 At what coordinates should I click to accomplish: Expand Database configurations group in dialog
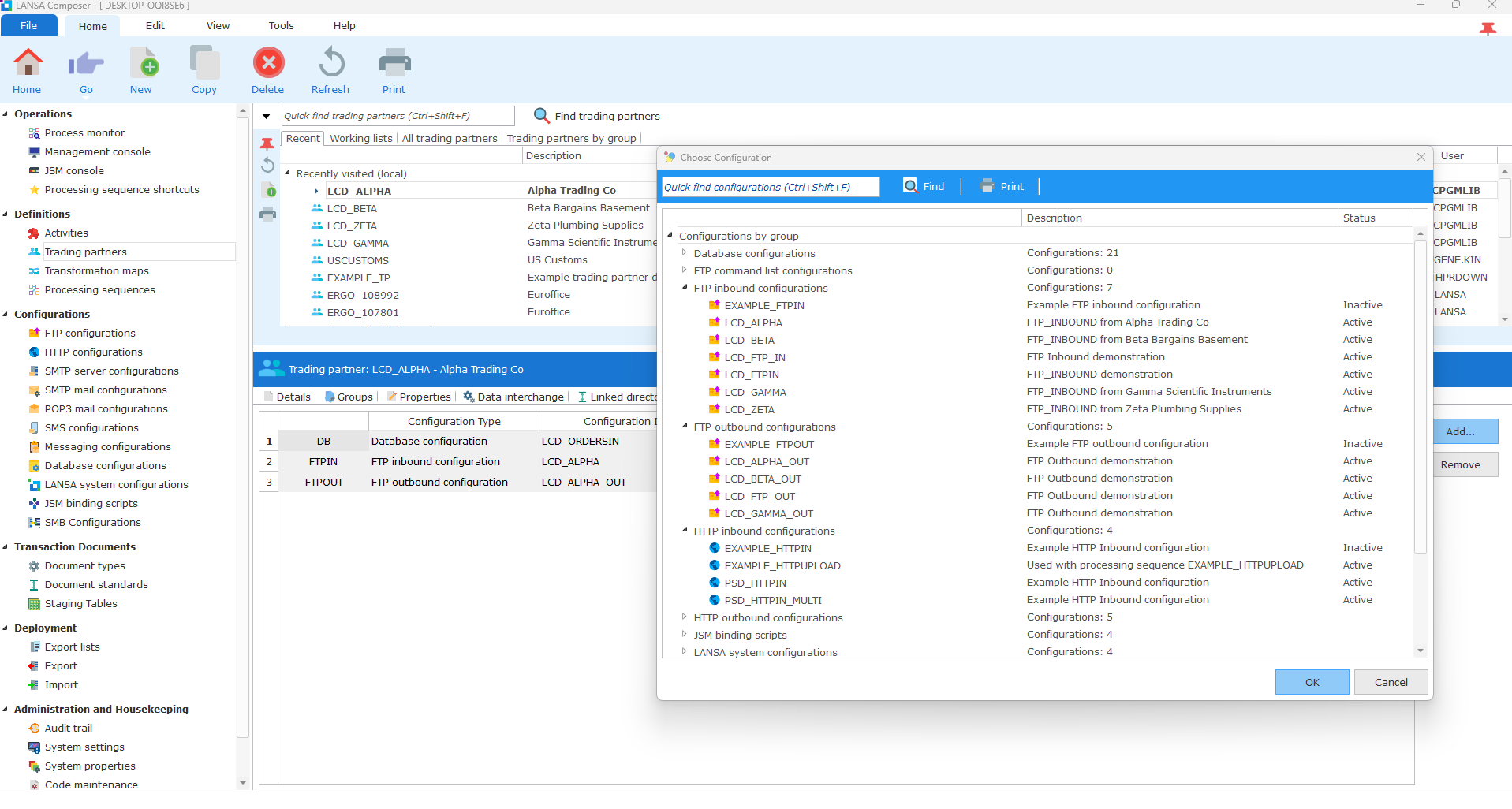pyautogui.click(x=684, y=253)
